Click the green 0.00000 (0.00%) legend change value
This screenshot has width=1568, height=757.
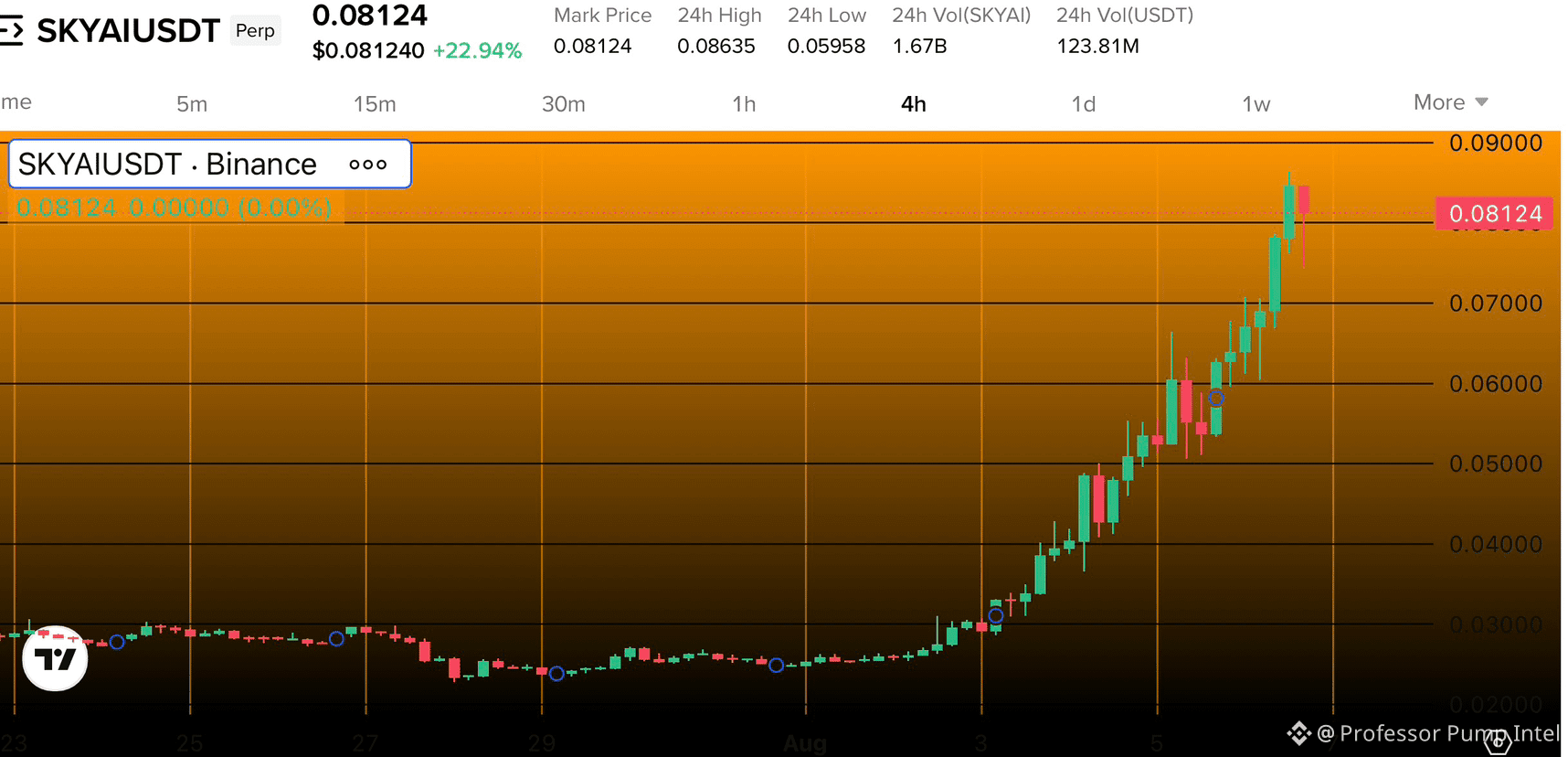(230, 208)
